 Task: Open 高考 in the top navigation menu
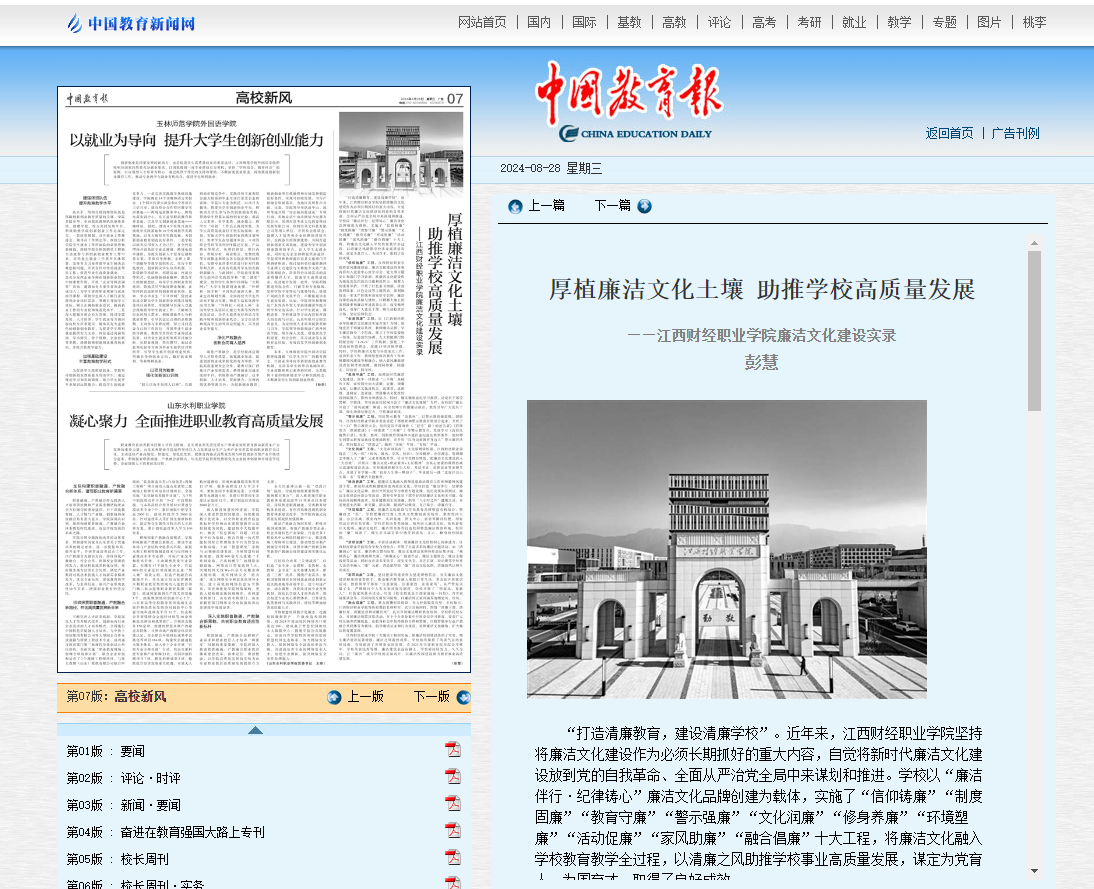point(764,22)
